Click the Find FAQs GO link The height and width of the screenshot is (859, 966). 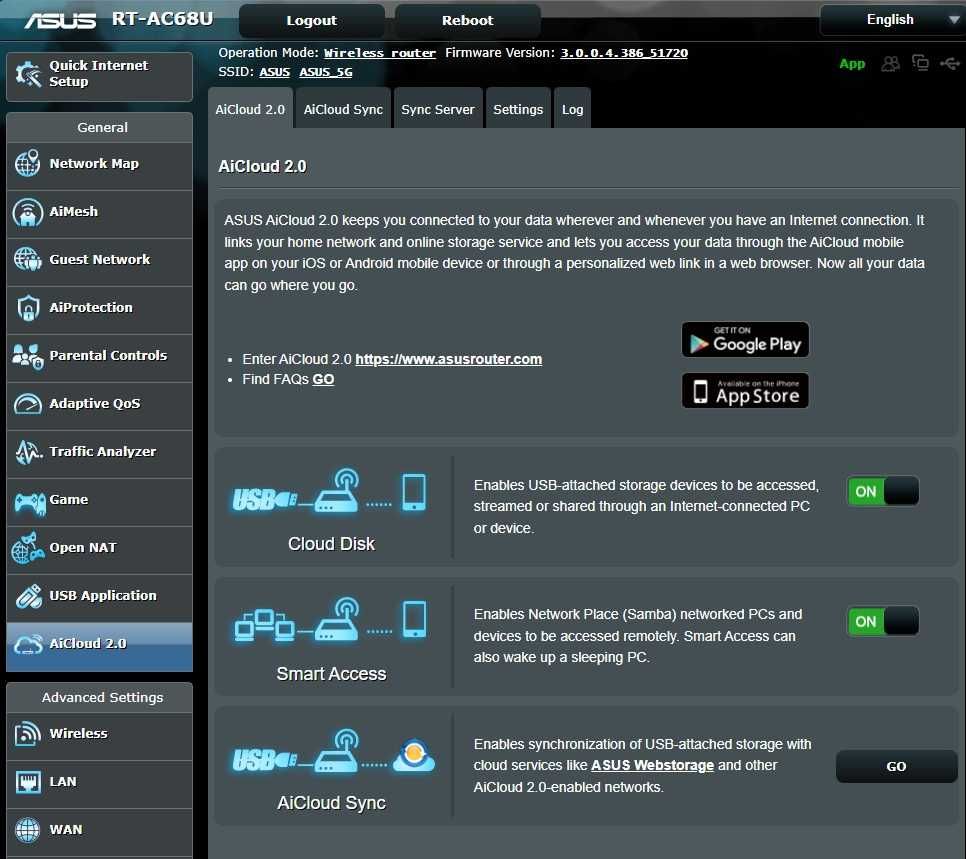coord(323,380)
